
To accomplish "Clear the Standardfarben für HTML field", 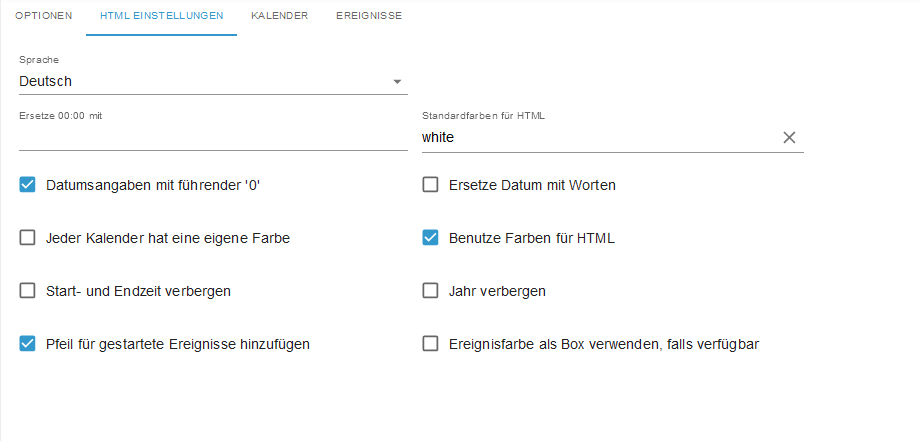I will pyautogui.click(x=789, y=138).
